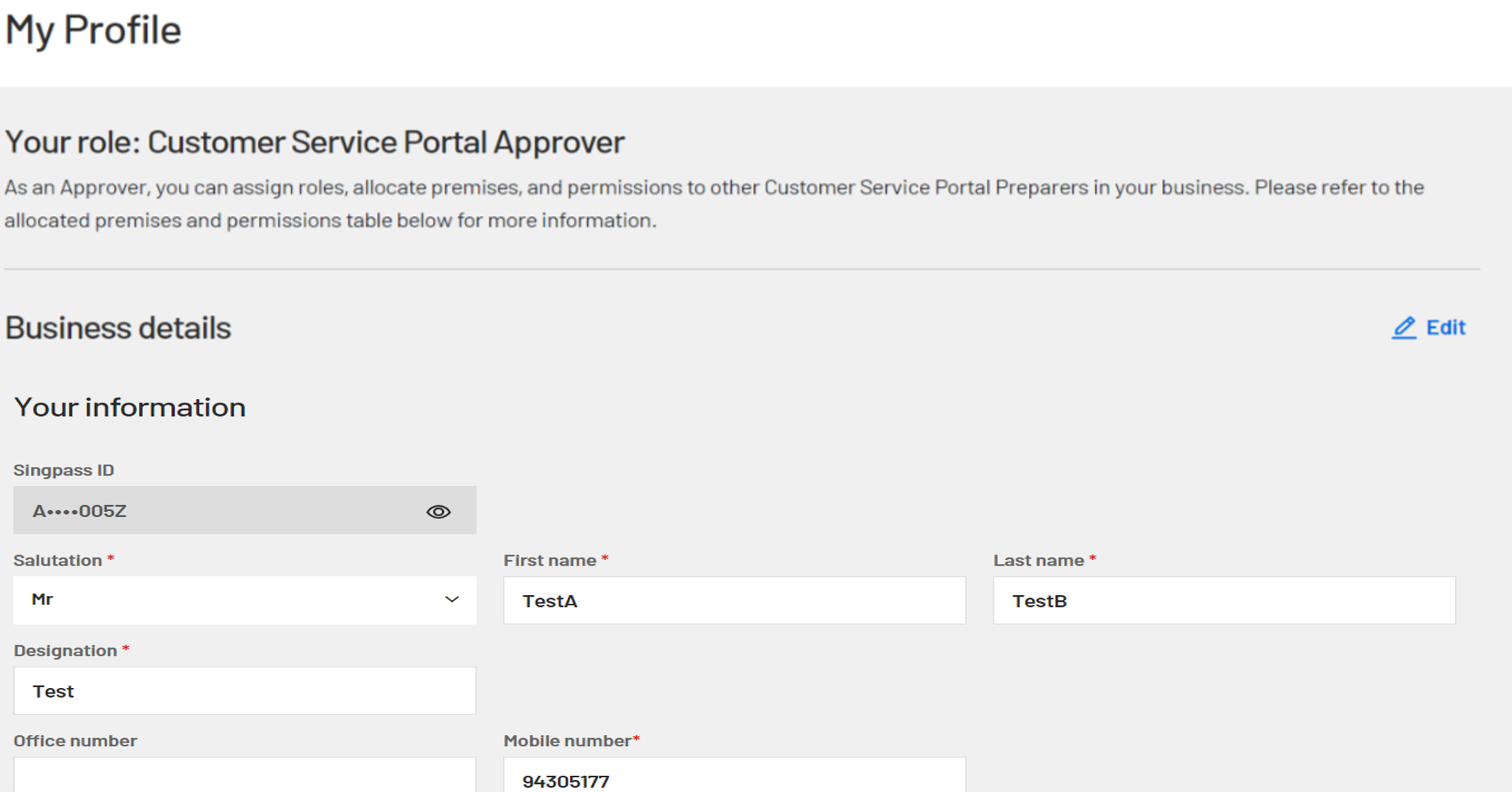The width and height of the screenshot is (1512, 792).
Task: Click the Your information heading
Action: (130, 407)
